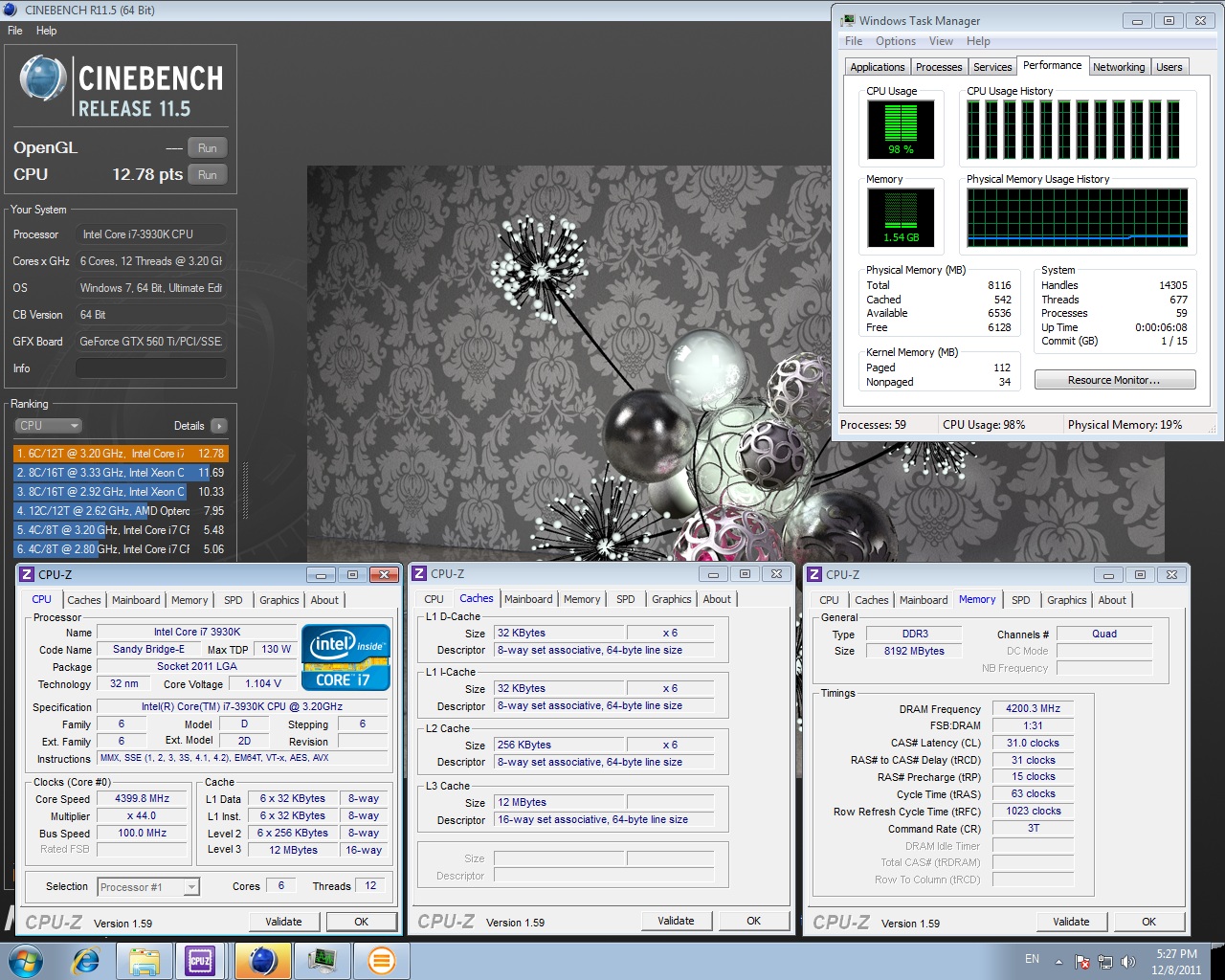The height and width of the screenshot is (980, 1225).
Task: Open the volume speaker tray icon
Action: pos(1128,962)
